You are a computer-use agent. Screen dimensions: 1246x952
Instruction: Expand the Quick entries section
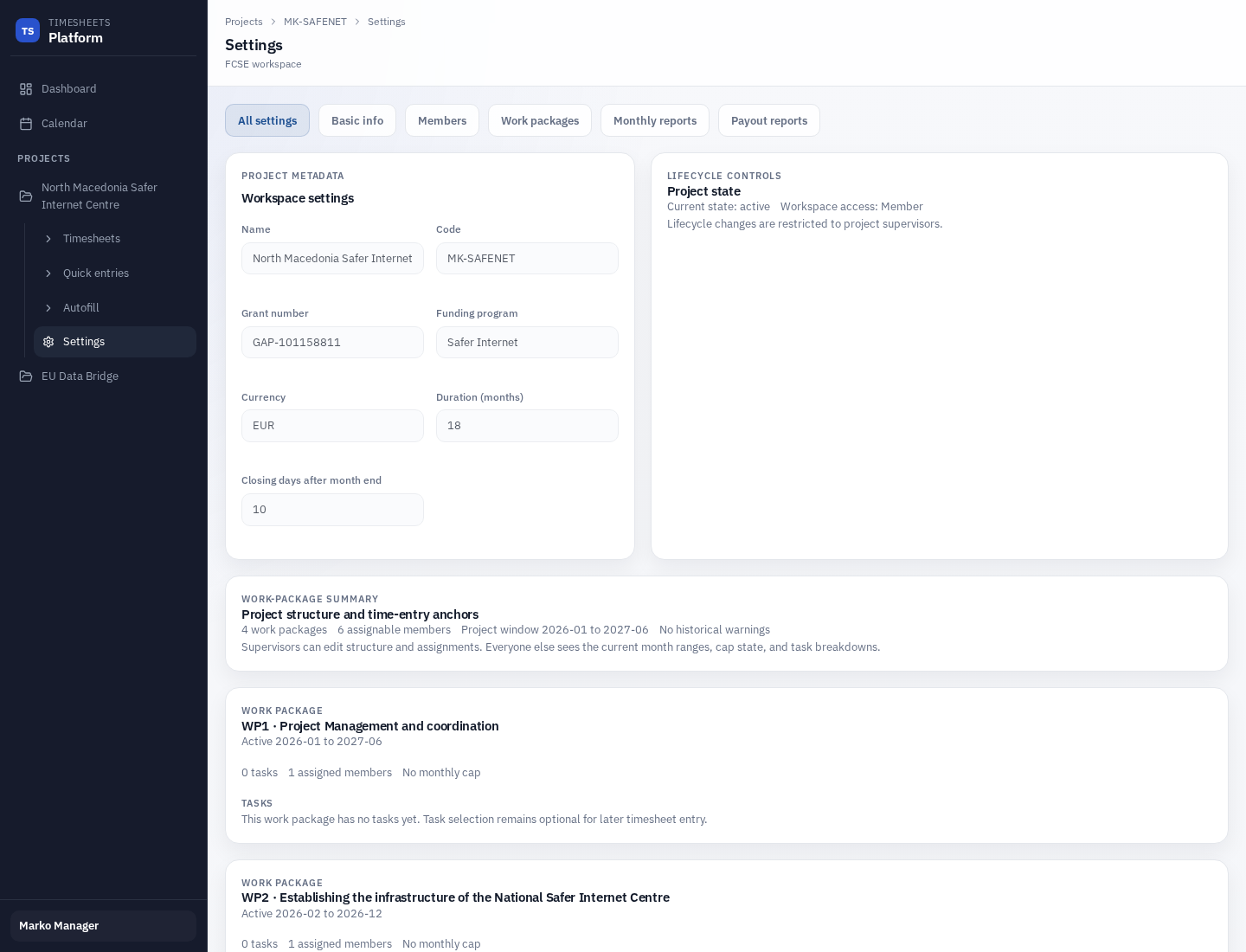click(x=49, y=273)
